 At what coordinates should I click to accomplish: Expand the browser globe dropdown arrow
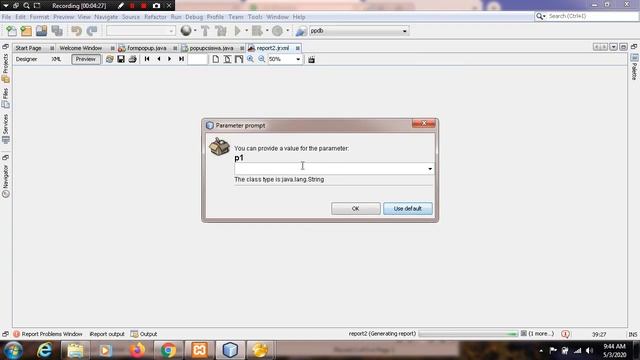pos(195,31)
